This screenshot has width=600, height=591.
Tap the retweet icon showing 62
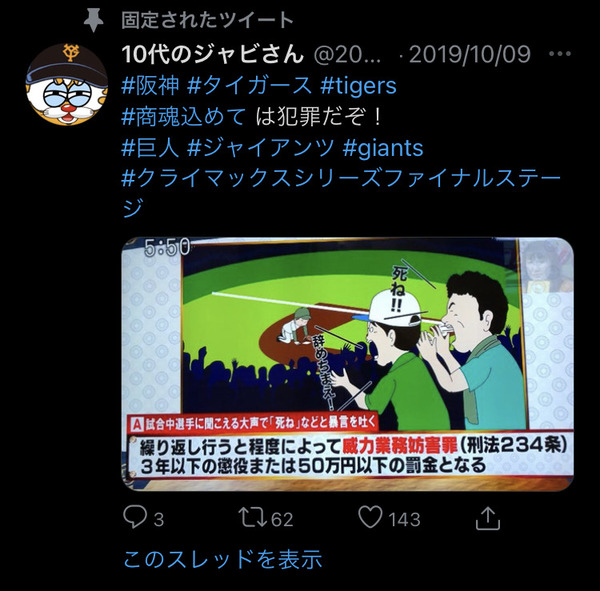click(252, 517)
